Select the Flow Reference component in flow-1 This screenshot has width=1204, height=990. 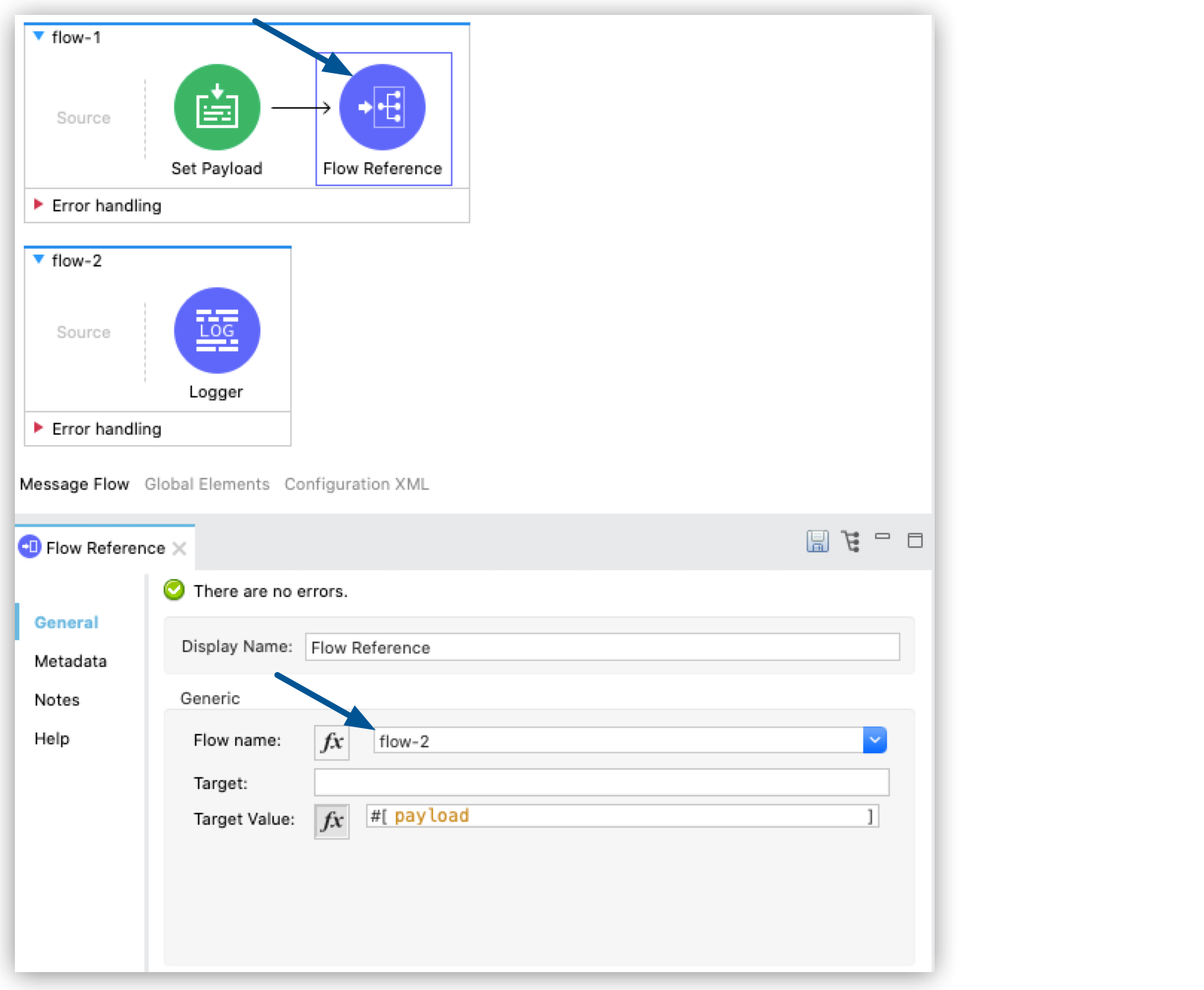[383, 107]
